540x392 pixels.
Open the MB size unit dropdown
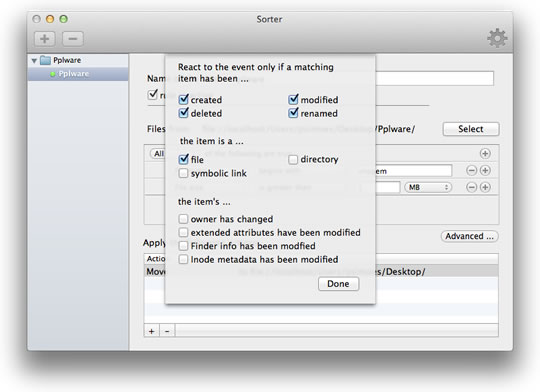click(428, 187)
